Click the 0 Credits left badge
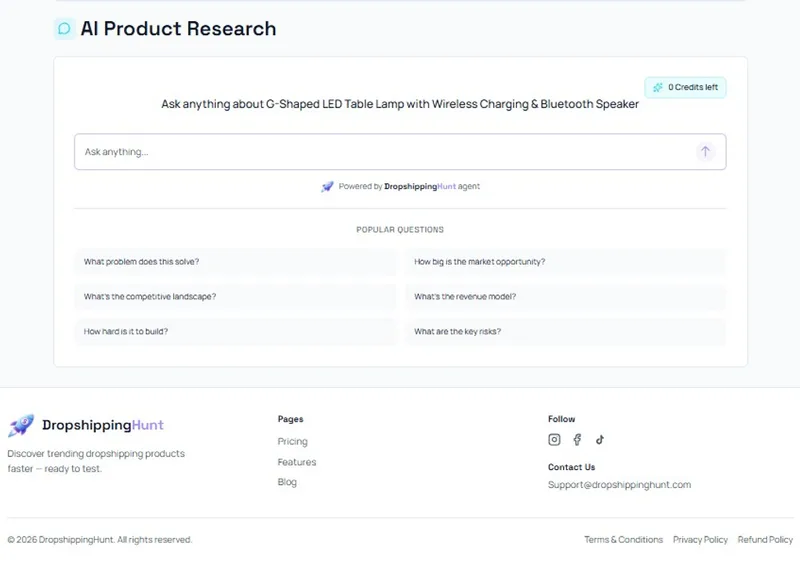Screen dimensions: 800x564 [685, 87]
